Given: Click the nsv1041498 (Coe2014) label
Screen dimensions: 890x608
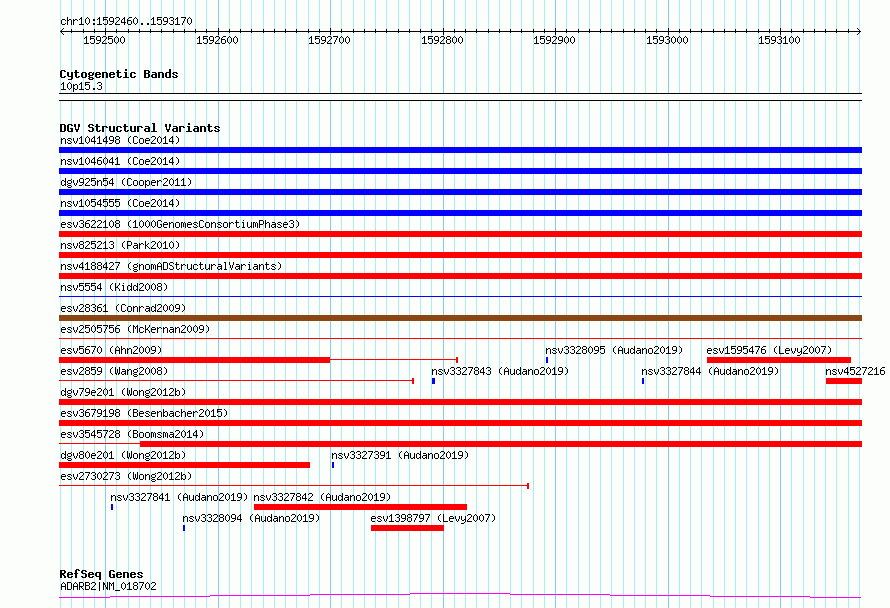Looking at the screenshot, I should (120, 140).
